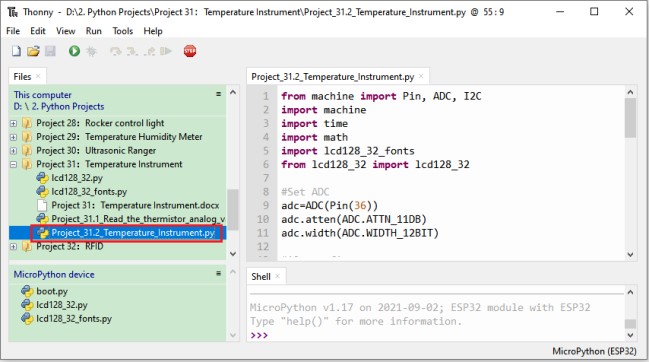Open the Tools menu
650x362 pixels.
(123, 31)
